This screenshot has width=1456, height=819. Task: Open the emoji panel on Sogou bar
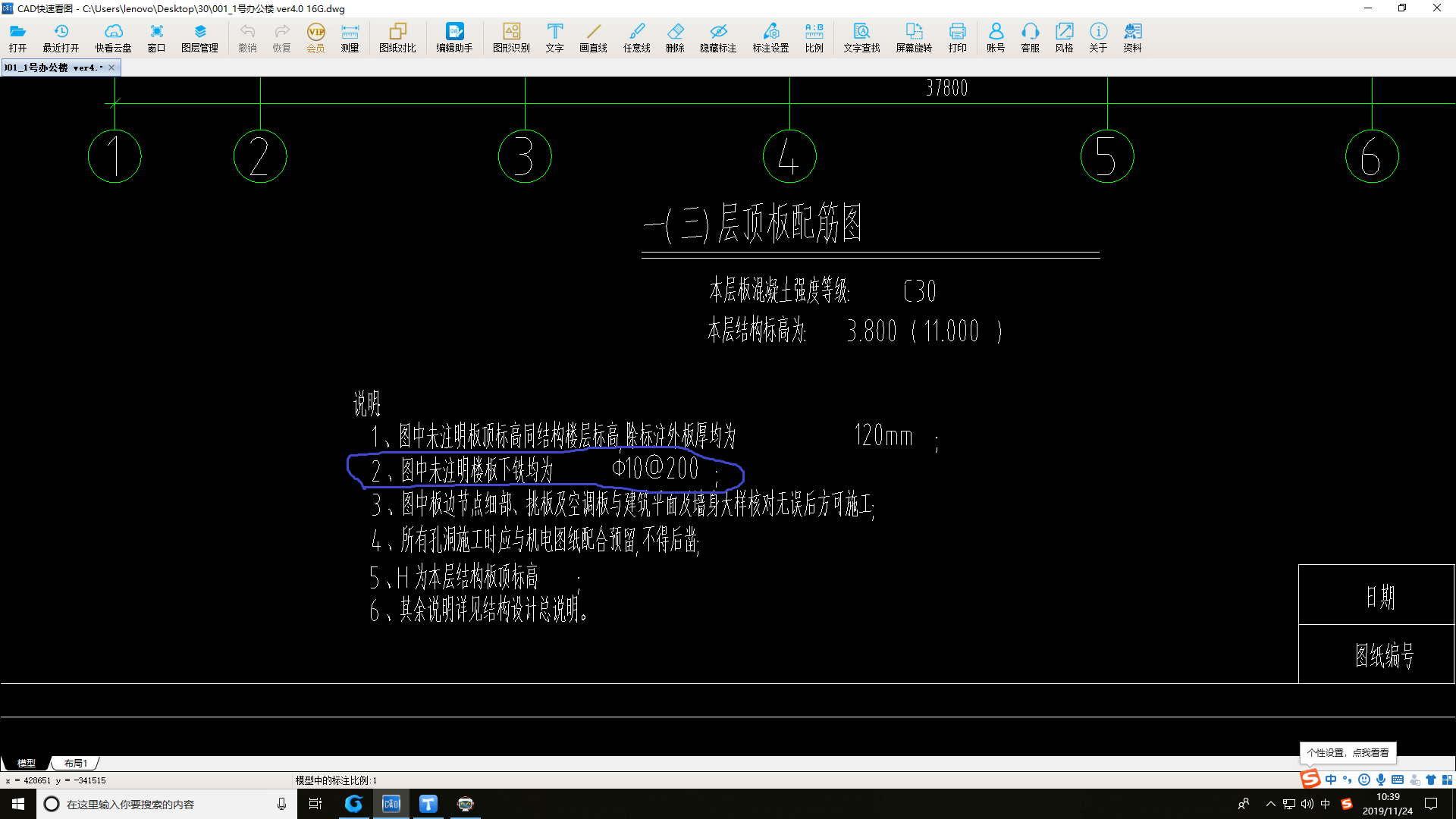tap(1364, 780)
